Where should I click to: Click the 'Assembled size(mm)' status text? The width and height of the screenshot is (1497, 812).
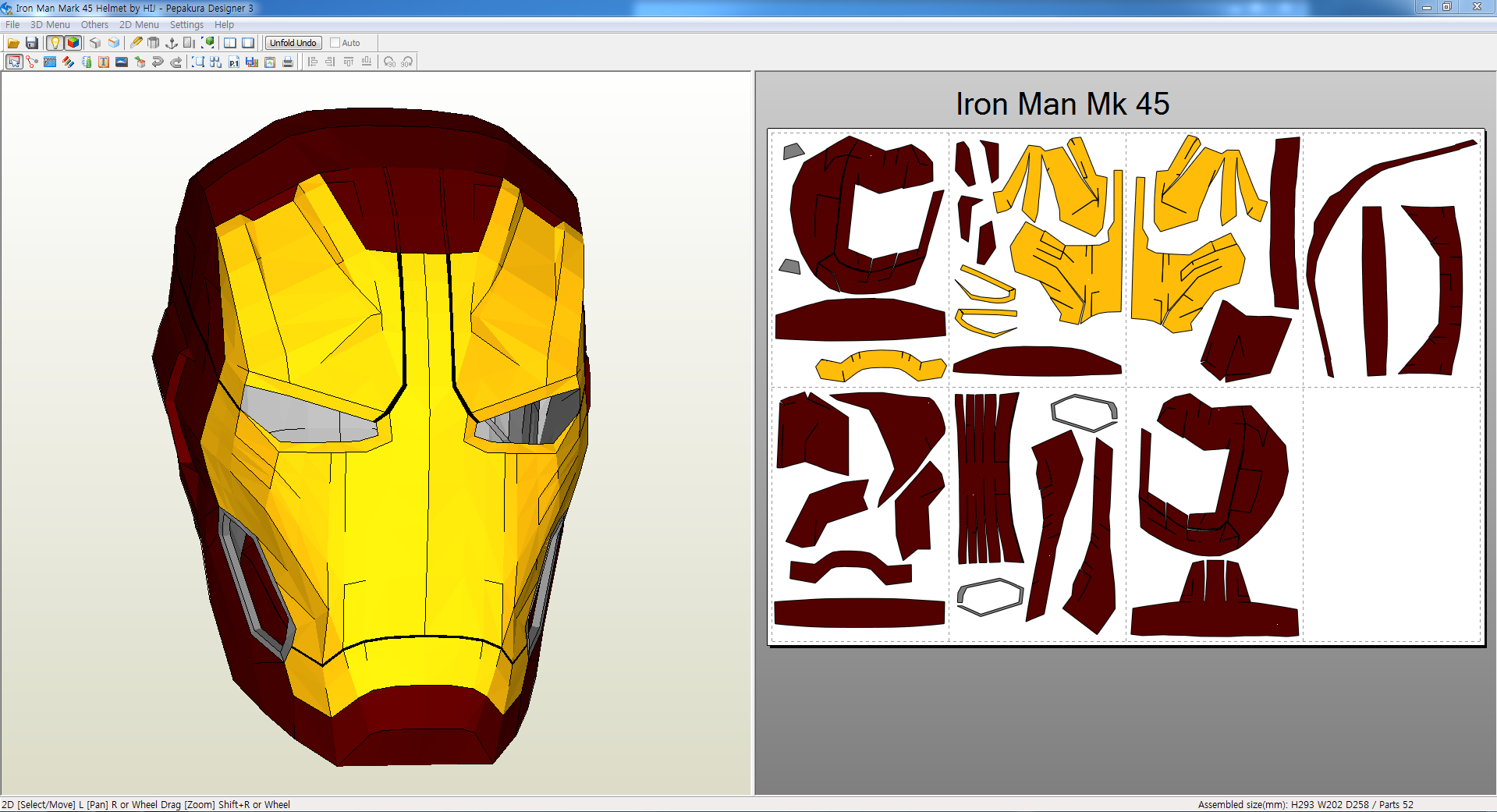[1243, 804]
